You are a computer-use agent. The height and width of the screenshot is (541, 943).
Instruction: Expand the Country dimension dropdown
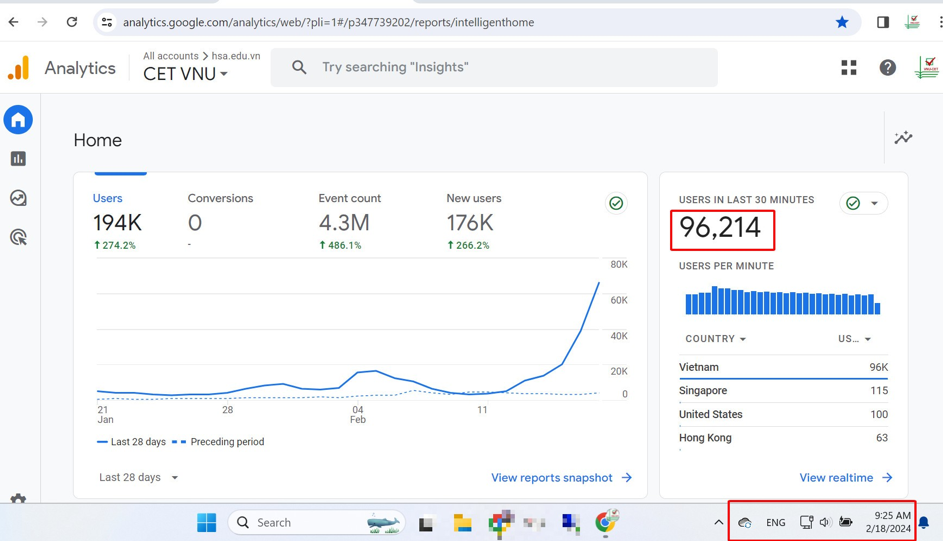click(x=715, y=339)
